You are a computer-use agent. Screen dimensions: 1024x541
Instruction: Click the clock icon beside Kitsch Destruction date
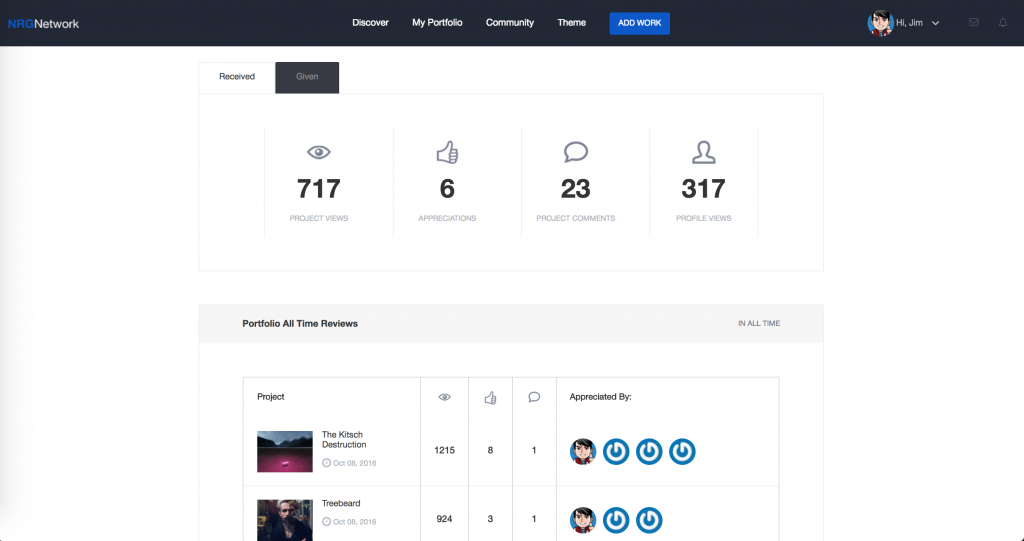click(x=327, y=463)
